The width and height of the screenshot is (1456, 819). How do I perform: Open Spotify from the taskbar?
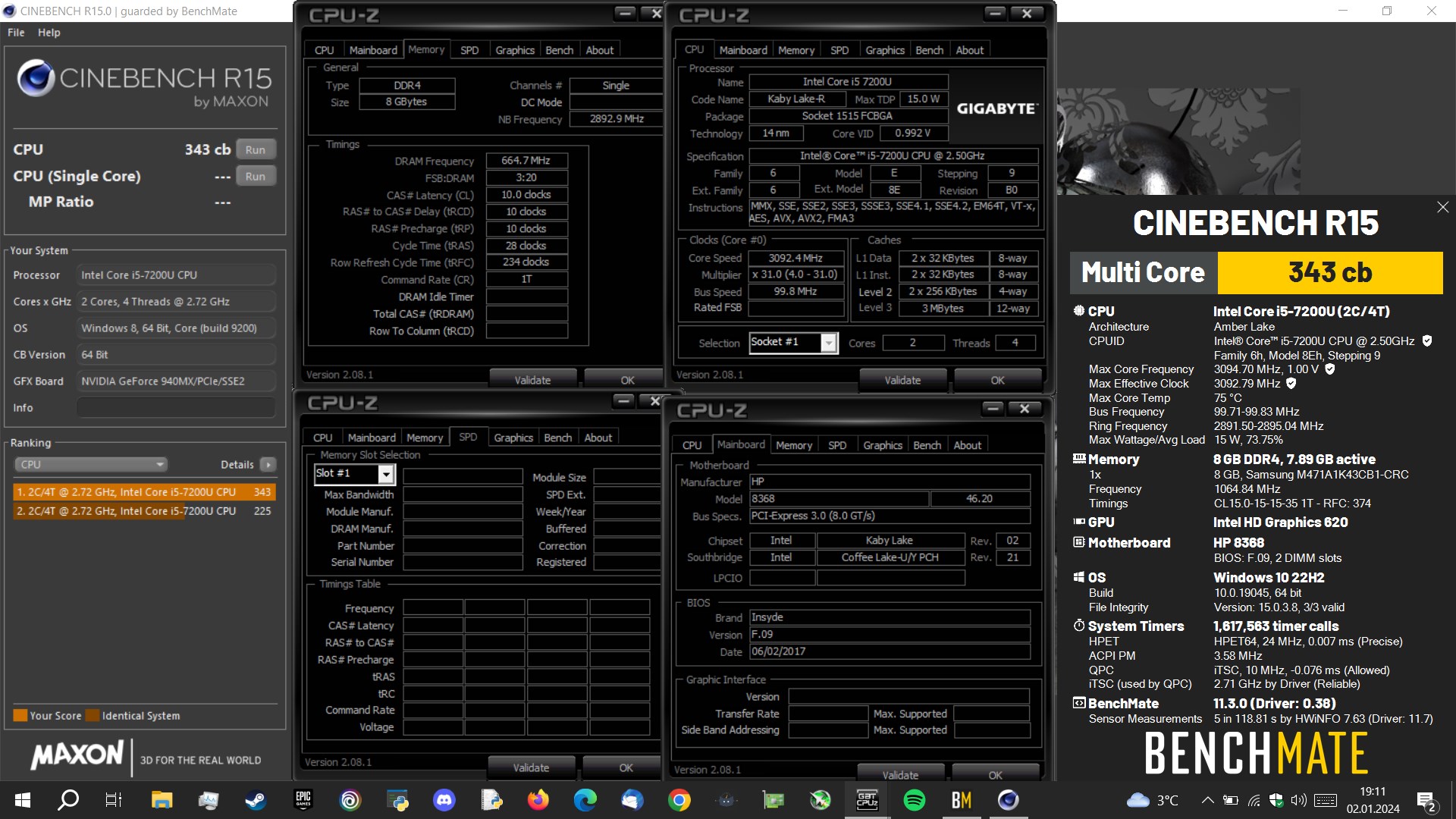(x=915, y=800)
